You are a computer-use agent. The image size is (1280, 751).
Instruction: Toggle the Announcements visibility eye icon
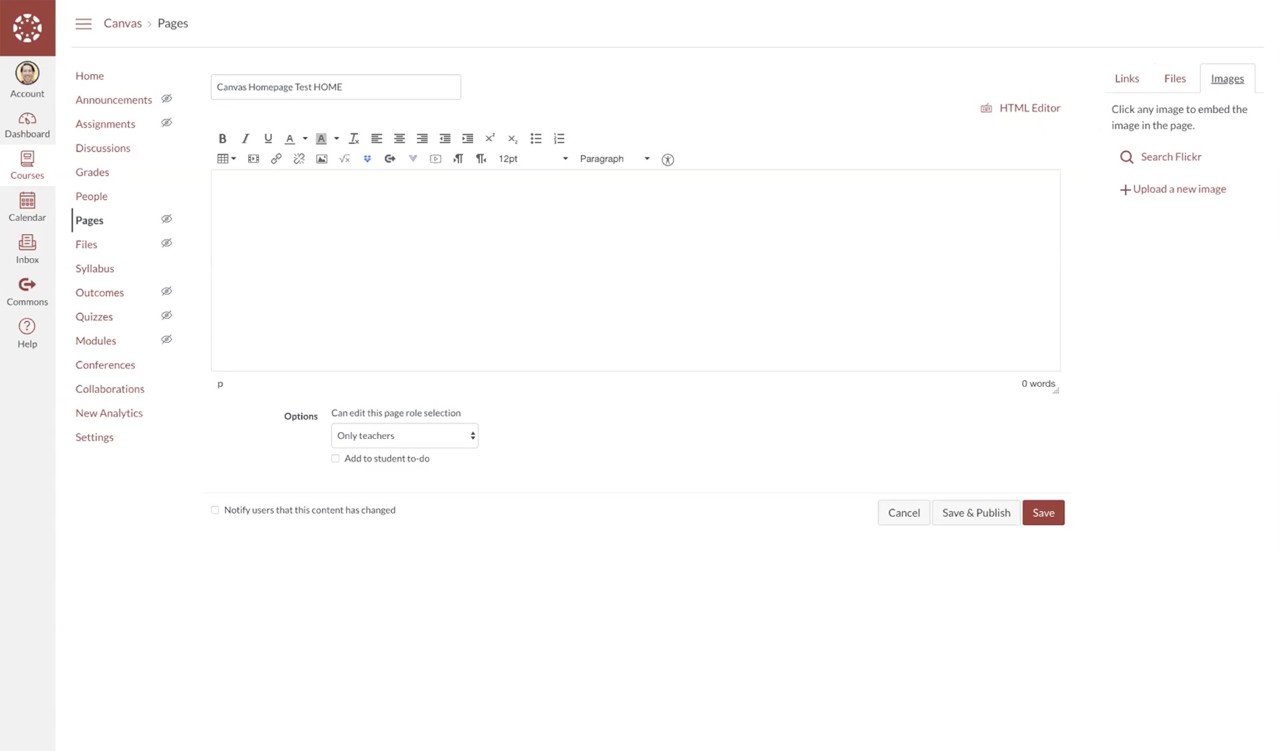167,99
